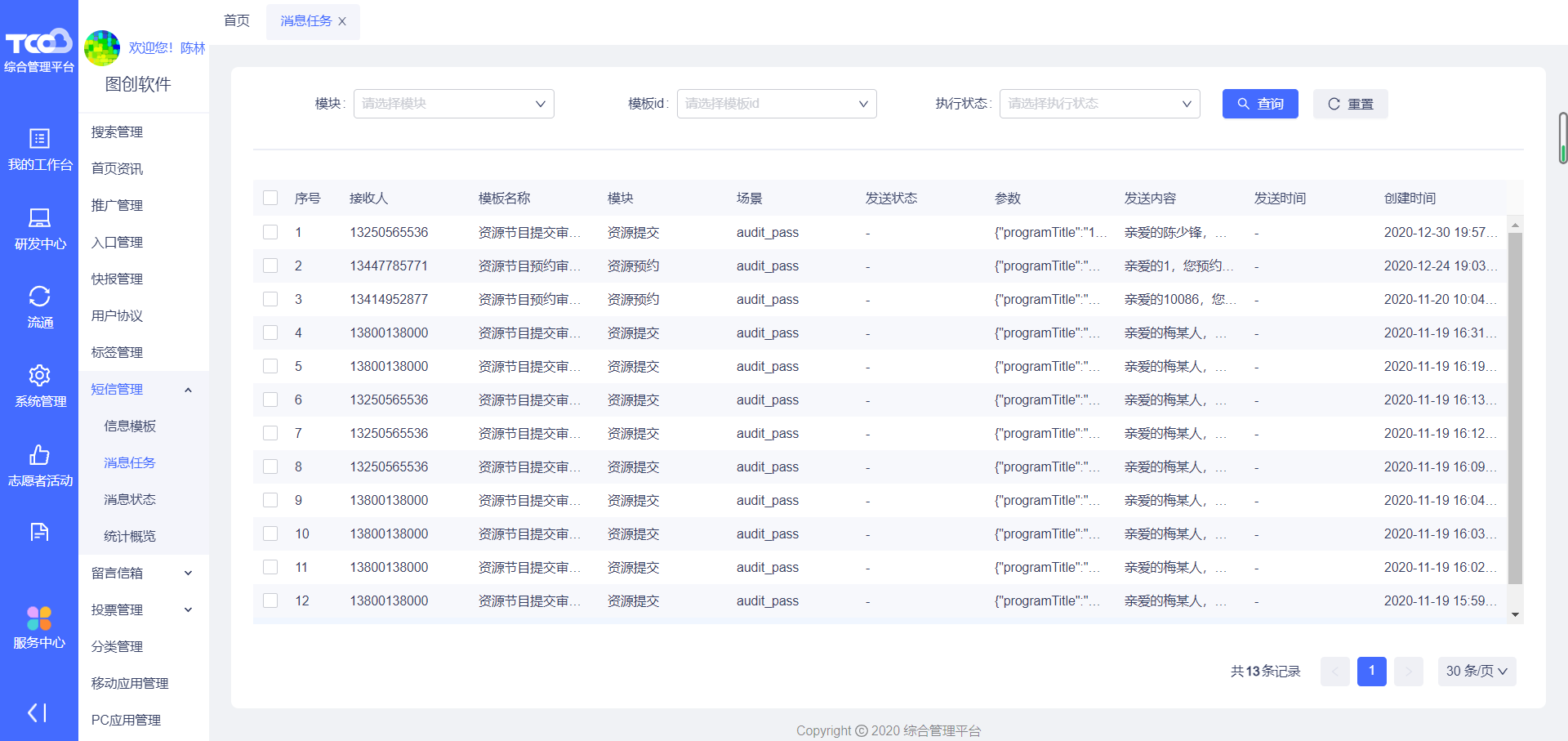This screenshot has height=741, width=1568.
Task: Change page size from 30 条/页
Action: 1477,672
